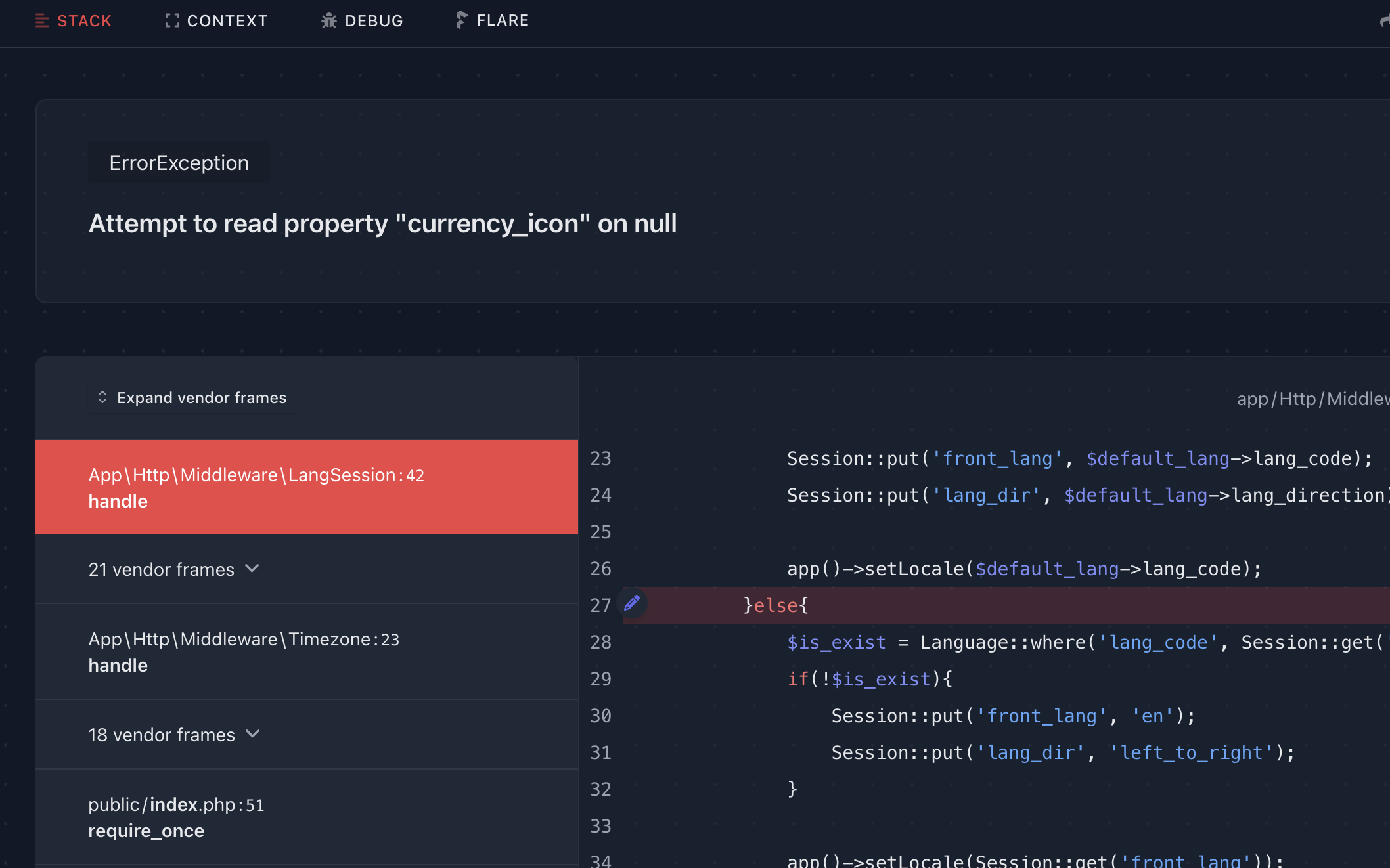Click the share arrow icon in the top right
The width and height of the screenshot is (1390, 868).
click(1384, 22)
